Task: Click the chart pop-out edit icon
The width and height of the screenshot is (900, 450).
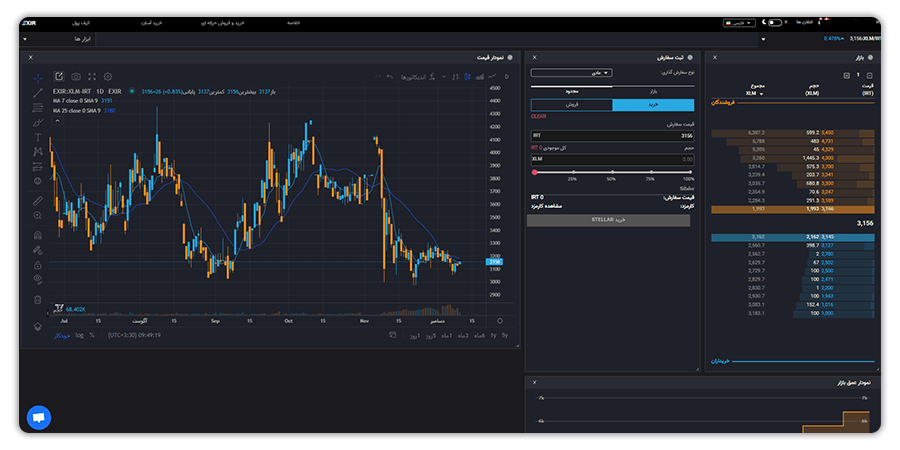Action: pos(59,76)
